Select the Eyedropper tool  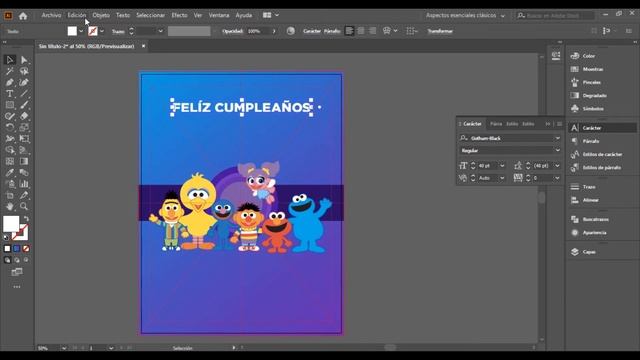10,172
